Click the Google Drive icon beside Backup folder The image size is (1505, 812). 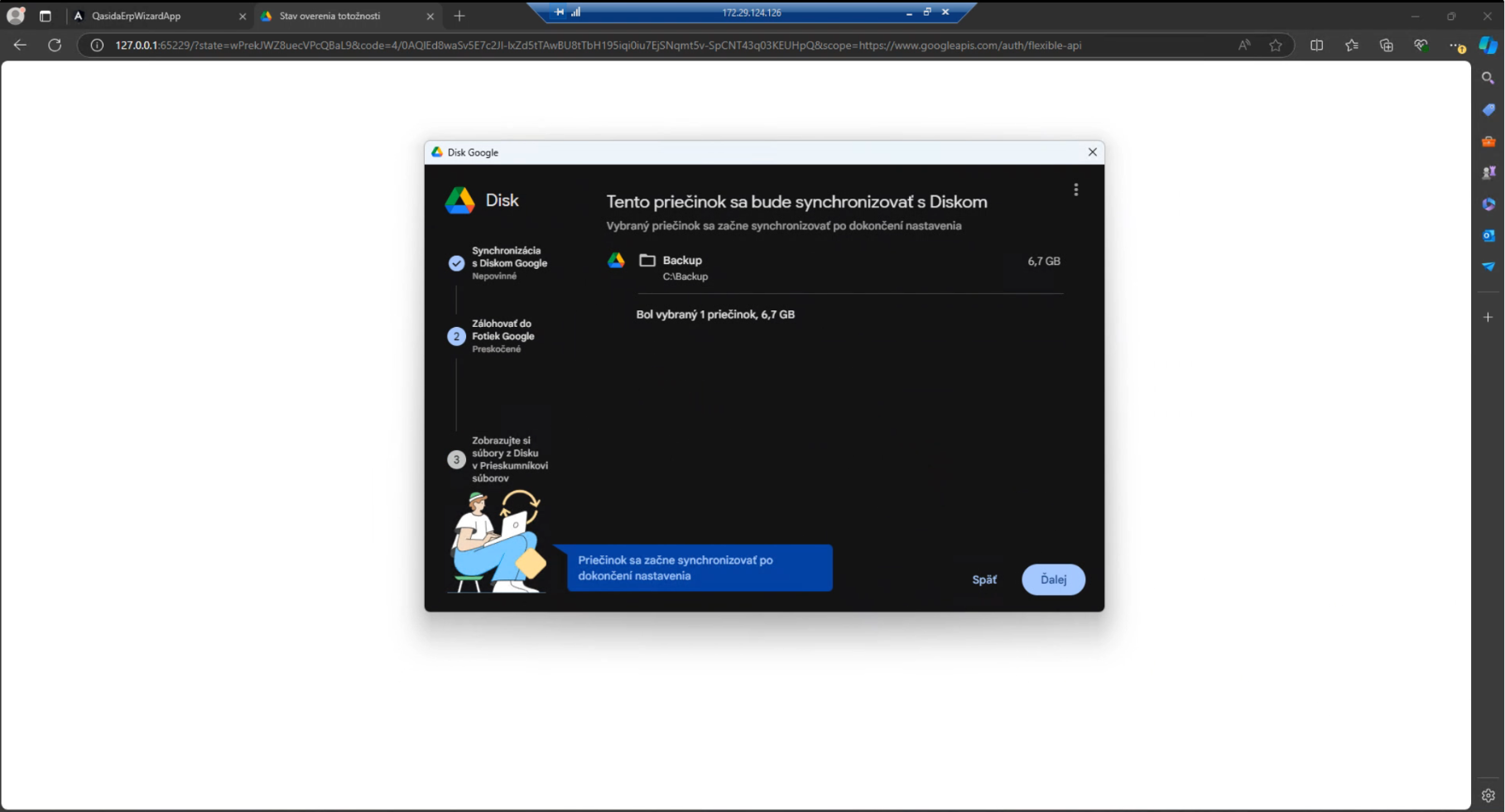pos(616,260)
